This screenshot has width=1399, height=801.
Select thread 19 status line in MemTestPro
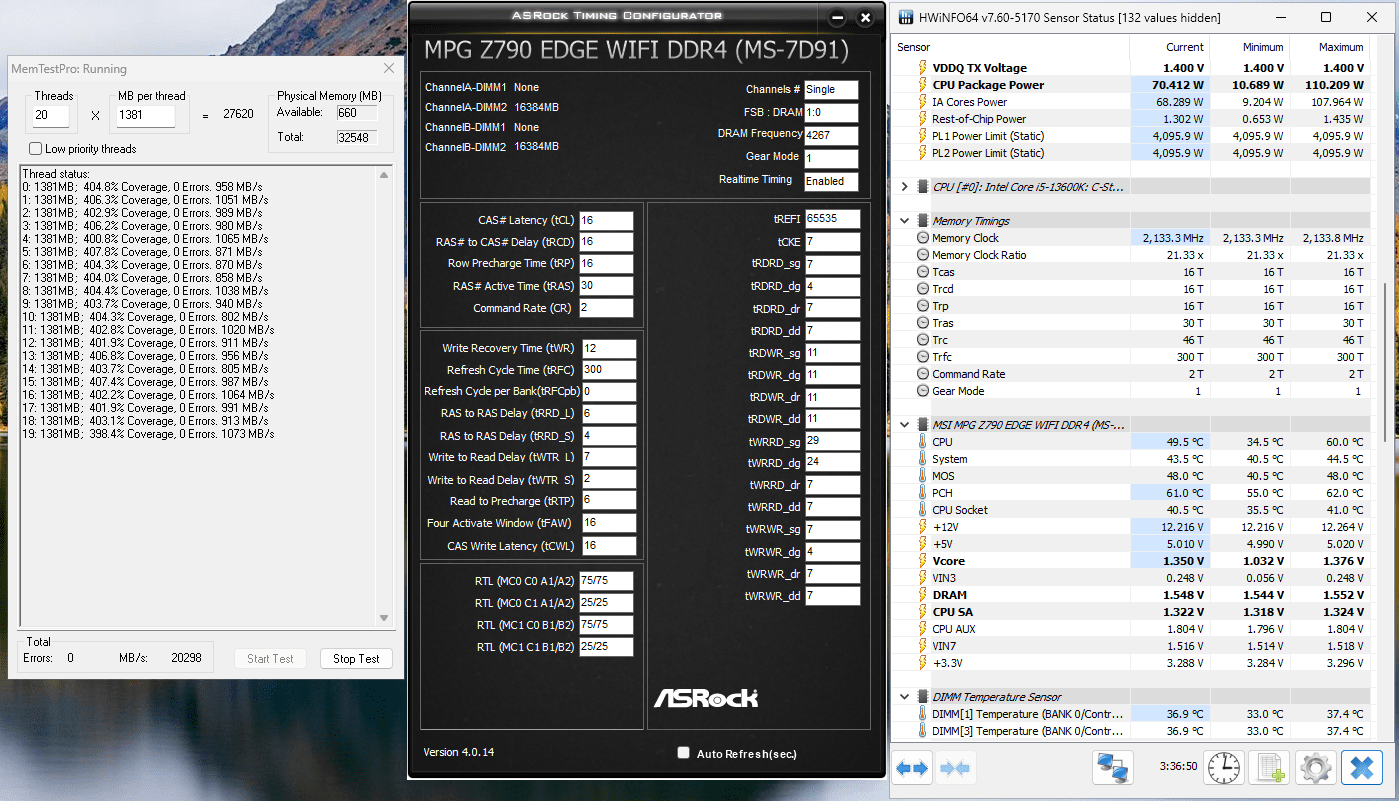click(148, 434)
